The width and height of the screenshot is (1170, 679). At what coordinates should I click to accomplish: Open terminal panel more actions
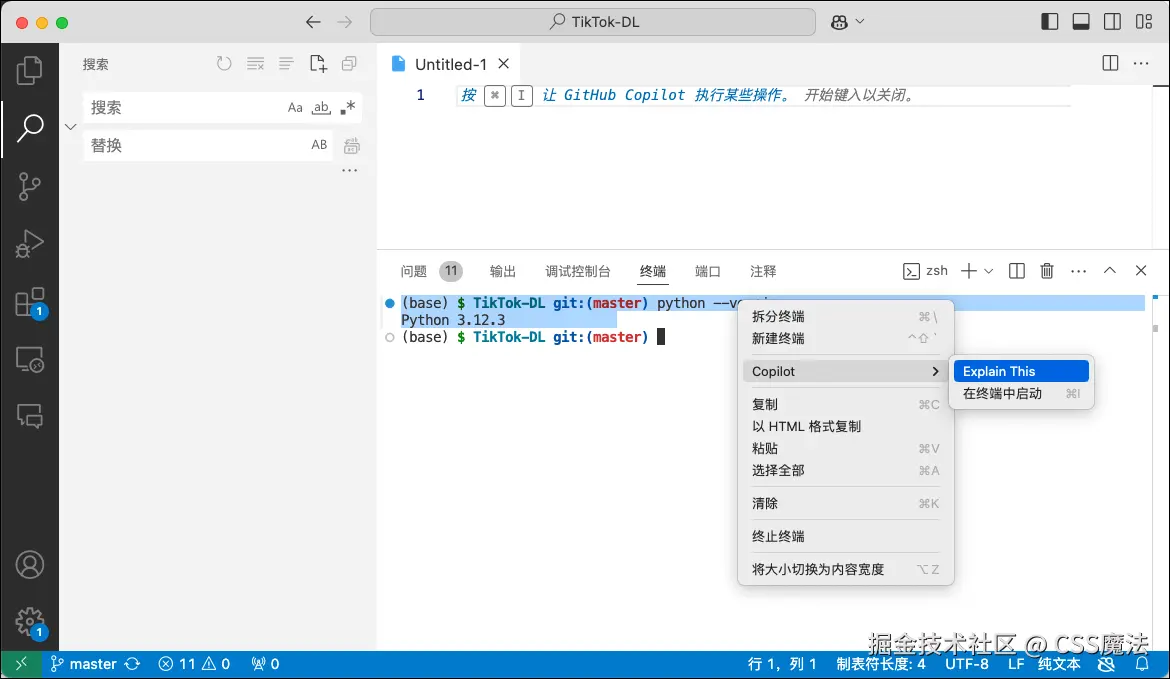1078,271
